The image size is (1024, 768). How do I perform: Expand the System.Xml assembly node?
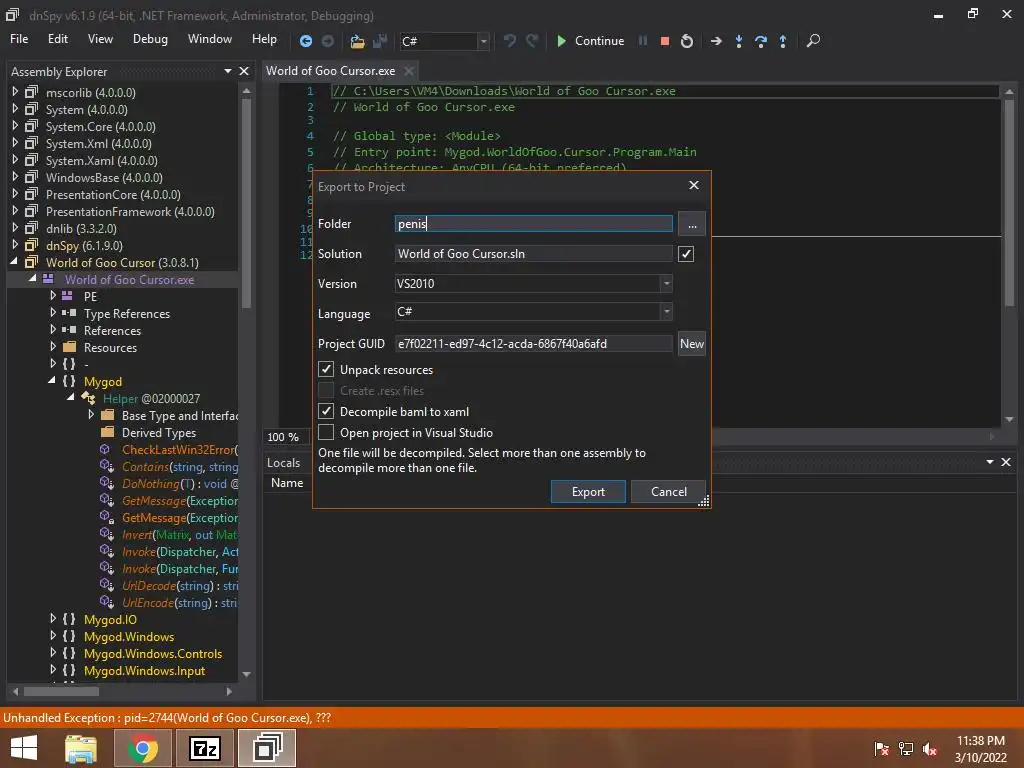point(15,143)
